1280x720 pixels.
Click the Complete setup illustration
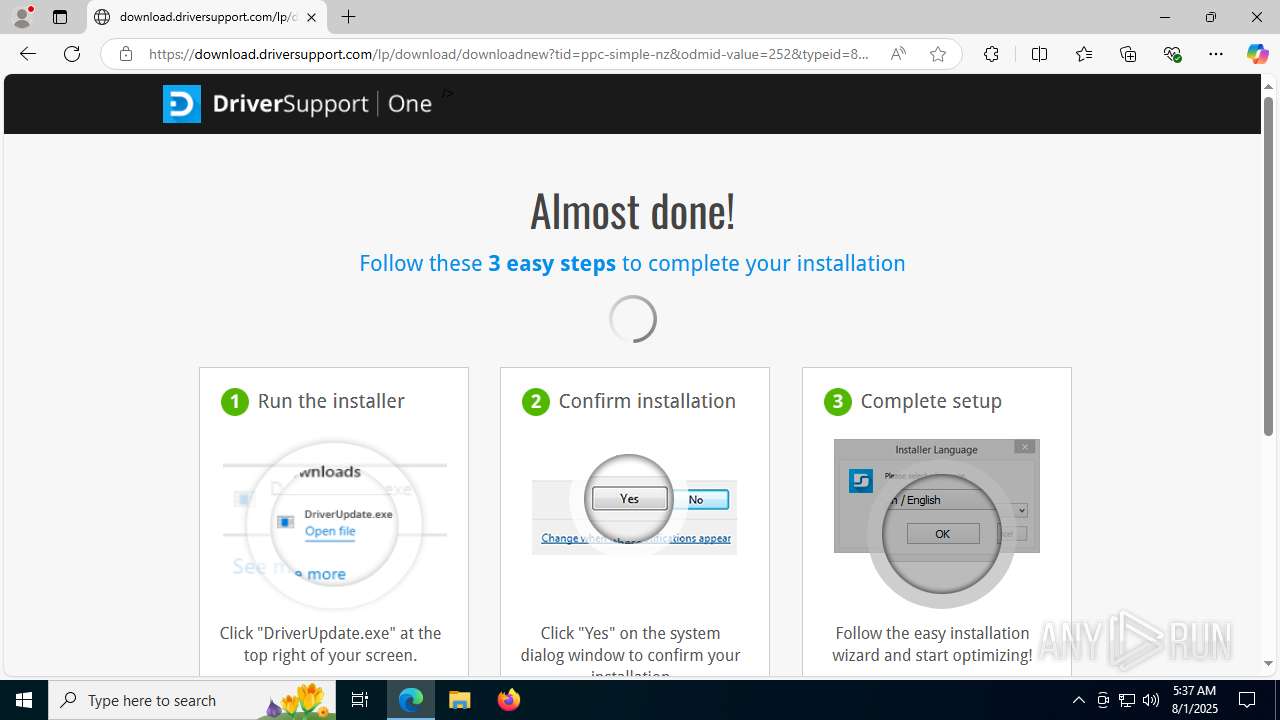tap(937, 522)
